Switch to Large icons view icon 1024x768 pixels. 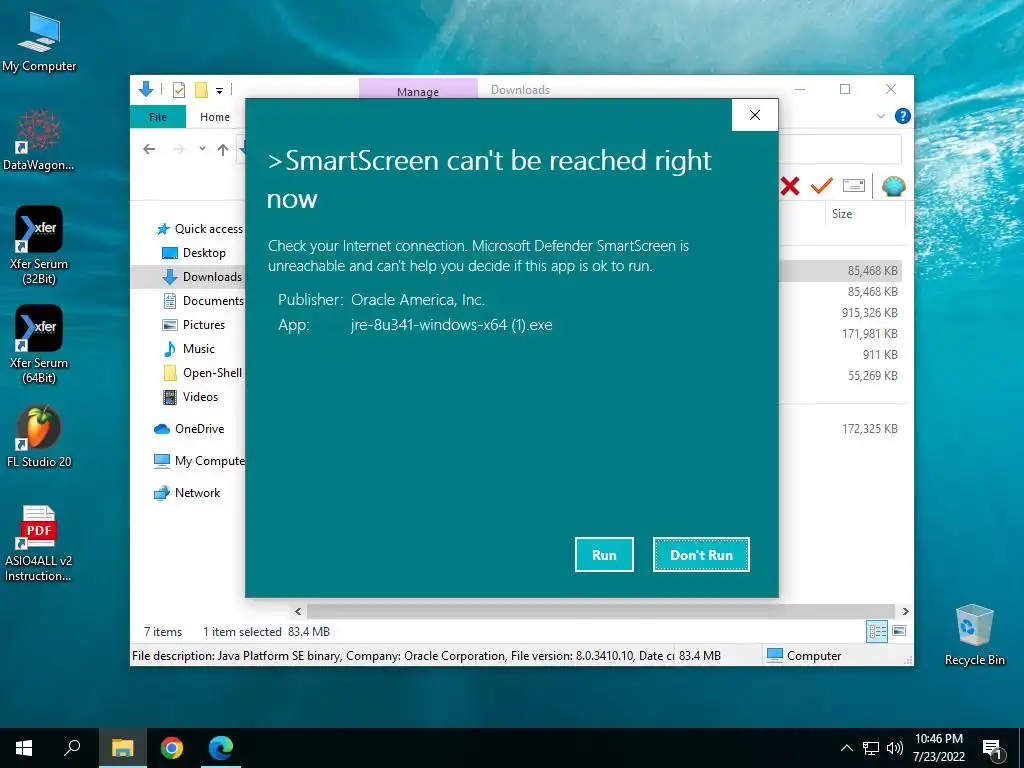pos(899,631)
